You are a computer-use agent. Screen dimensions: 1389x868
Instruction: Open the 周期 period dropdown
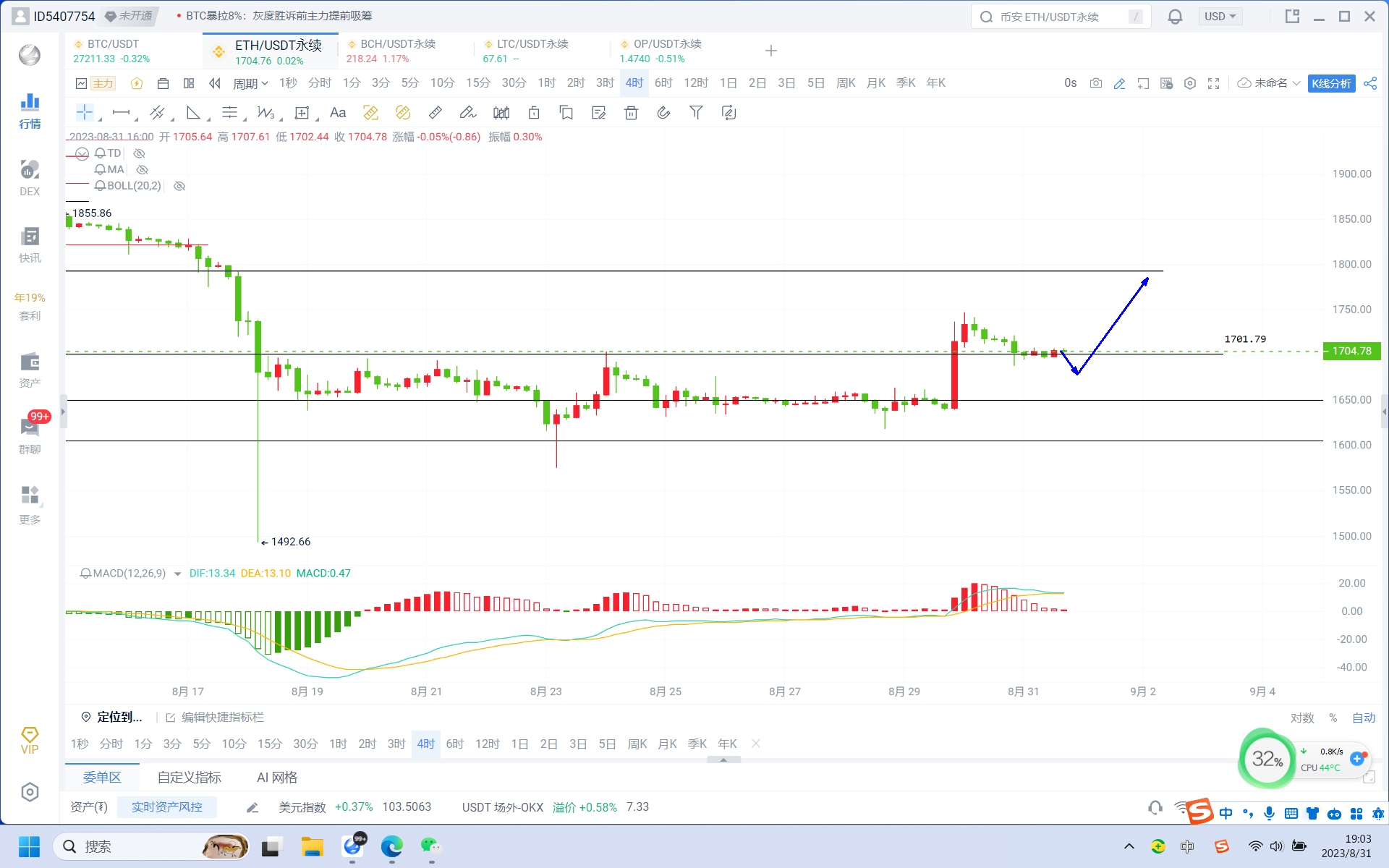pos(250,83)
